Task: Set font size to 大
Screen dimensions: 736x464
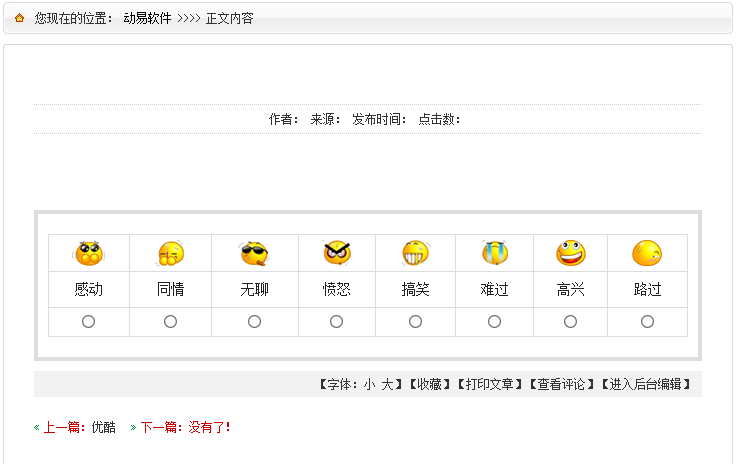Action: 387,385
